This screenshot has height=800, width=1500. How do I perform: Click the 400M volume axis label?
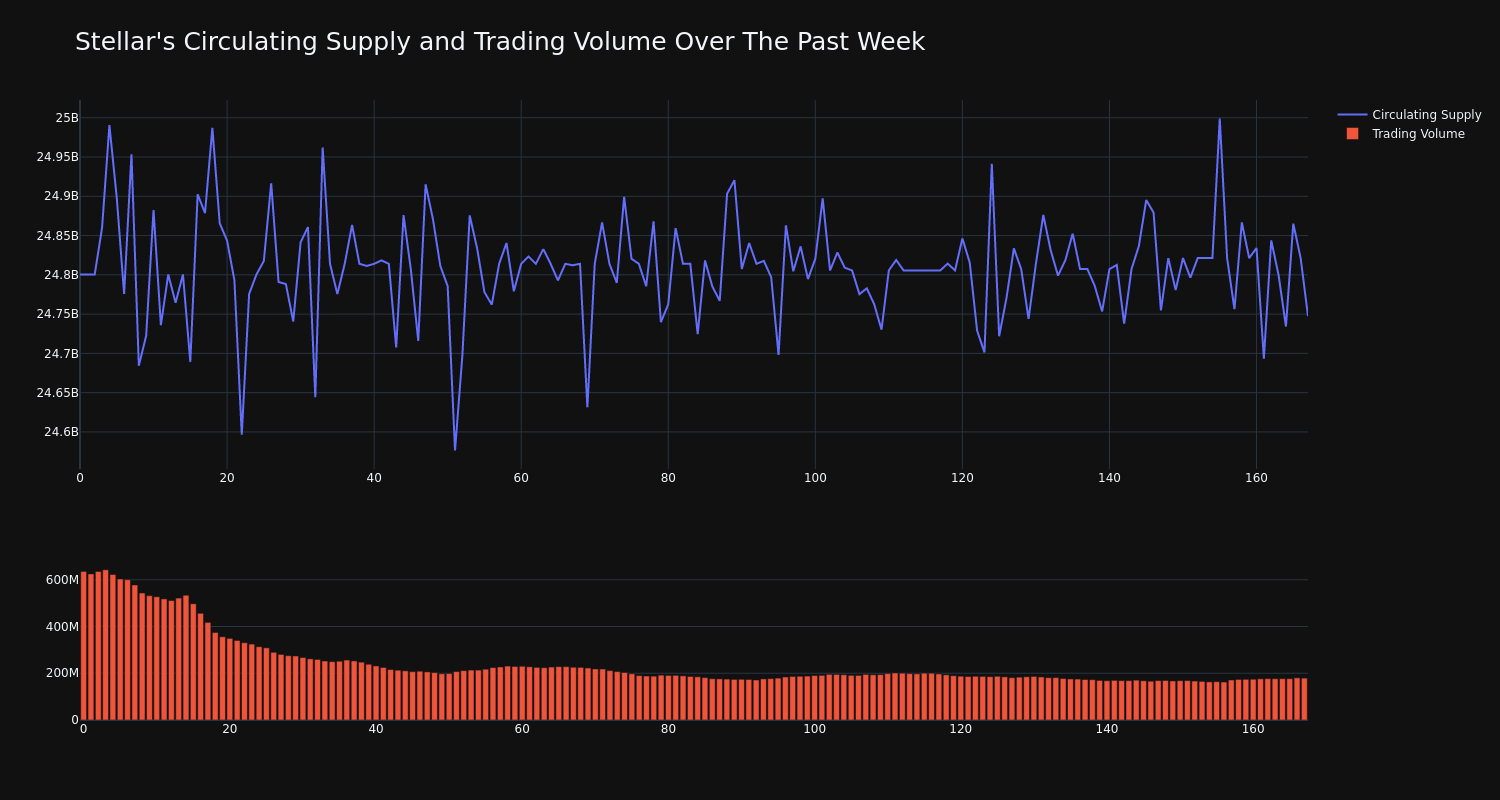click(x=62, y=627)
